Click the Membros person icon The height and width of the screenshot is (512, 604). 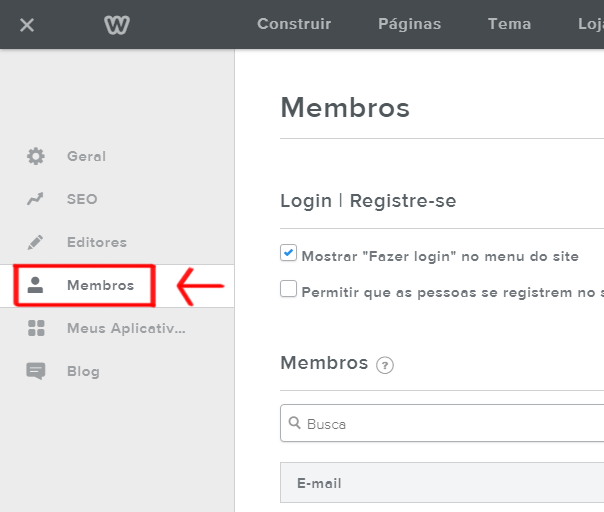pyautogui.click(x=36, y=285)
